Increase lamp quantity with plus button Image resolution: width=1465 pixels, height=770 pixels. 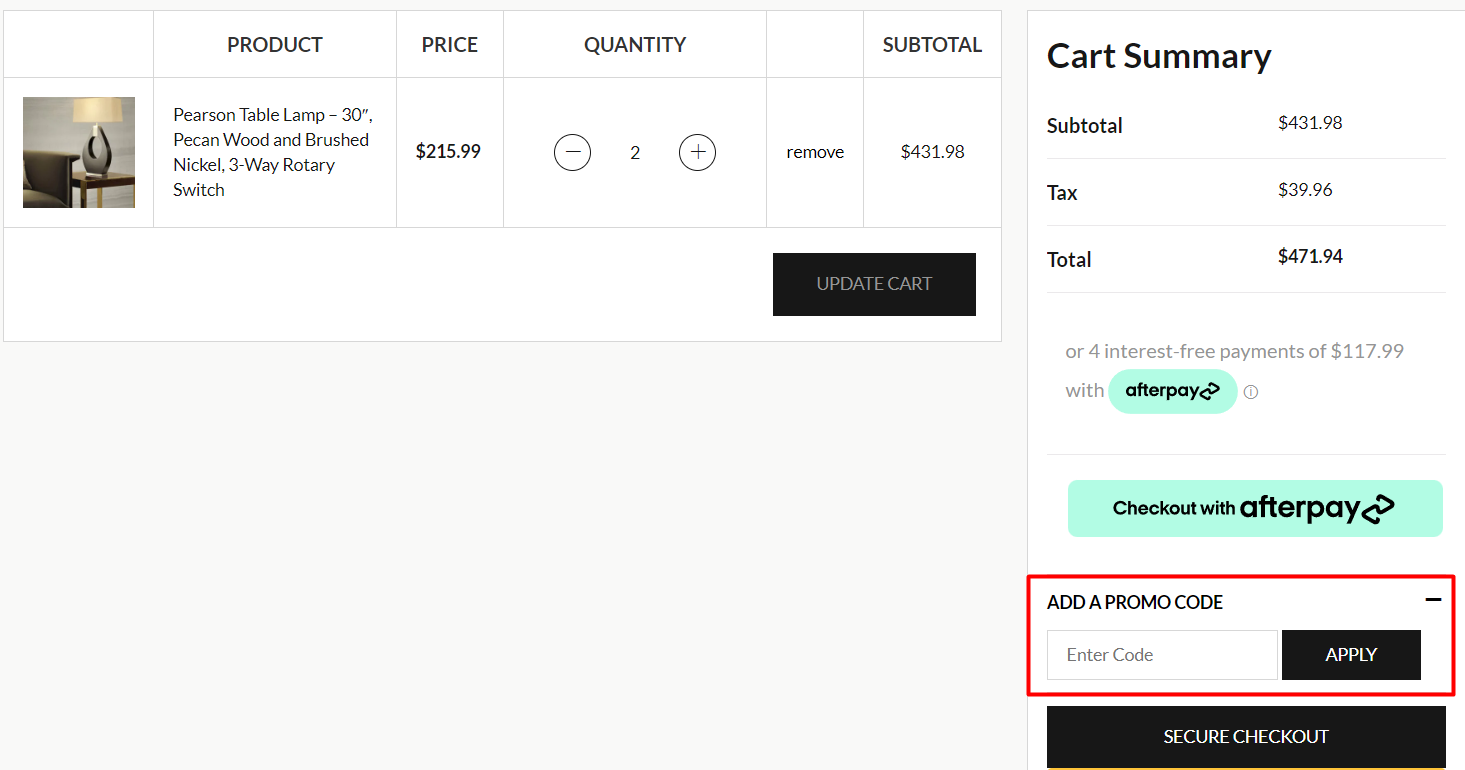click(697, 153)
